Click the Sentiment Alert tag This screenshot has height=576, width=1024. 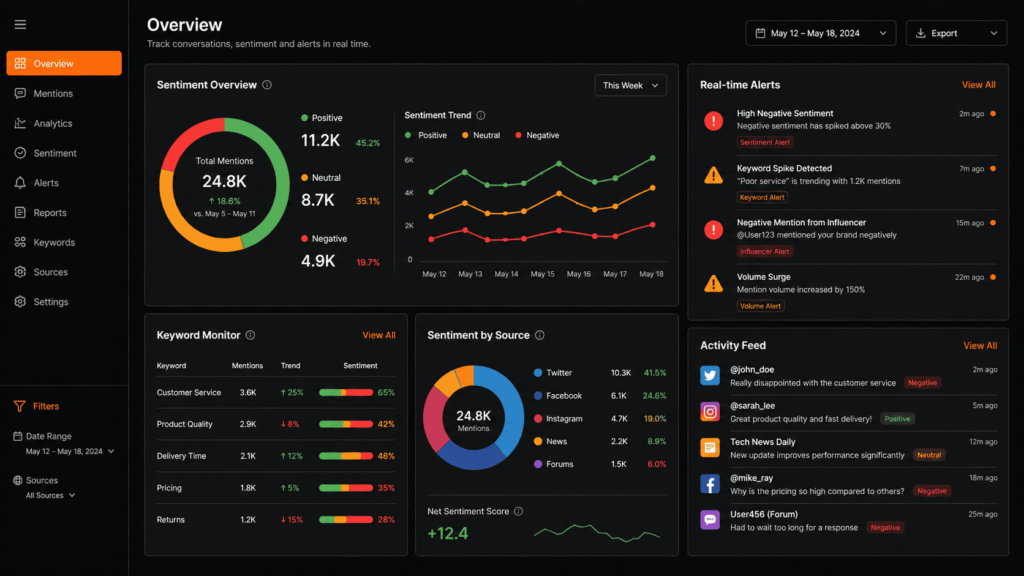(765, 142)
